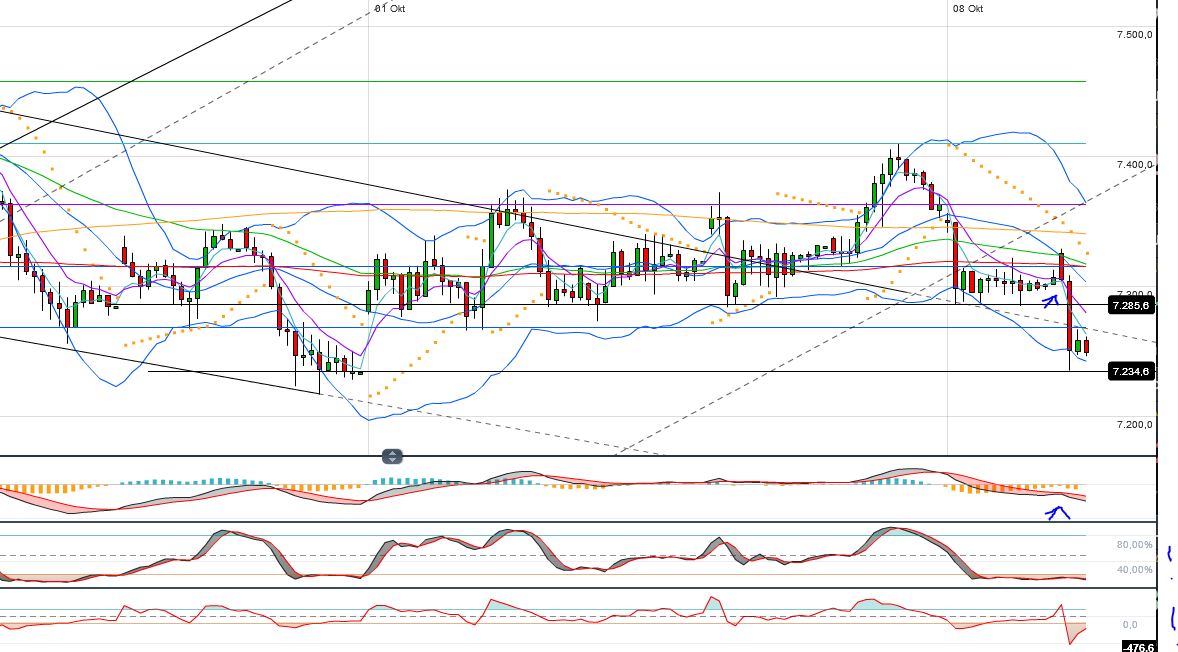Select the 7.285,6 horizontal line price label

(x=1131, y=306)
